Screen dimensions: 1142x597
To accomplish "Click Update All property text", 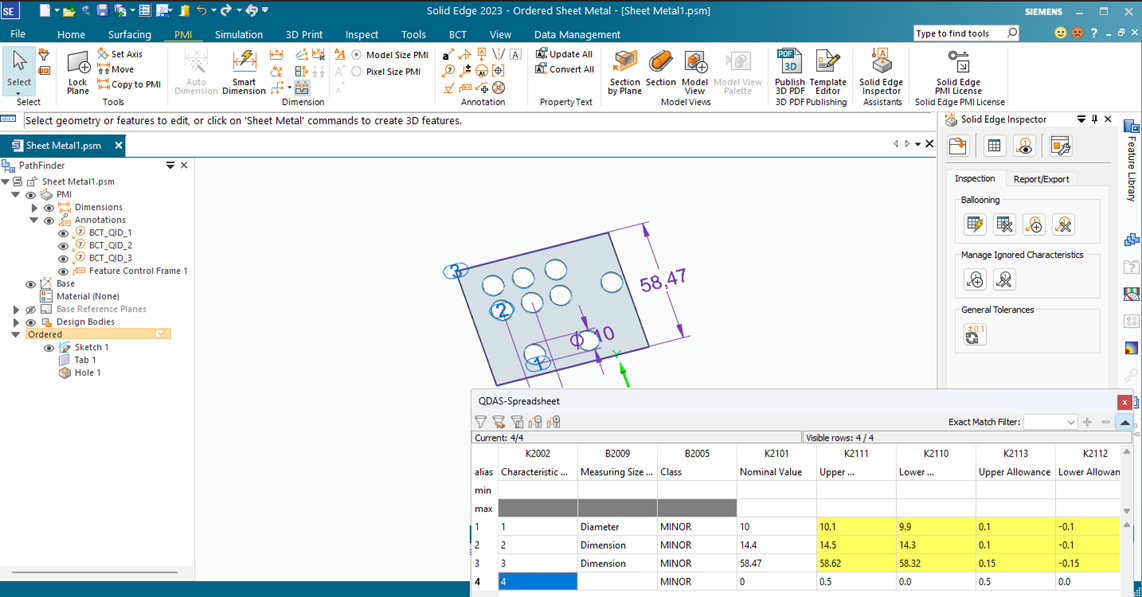I will 564,54.
